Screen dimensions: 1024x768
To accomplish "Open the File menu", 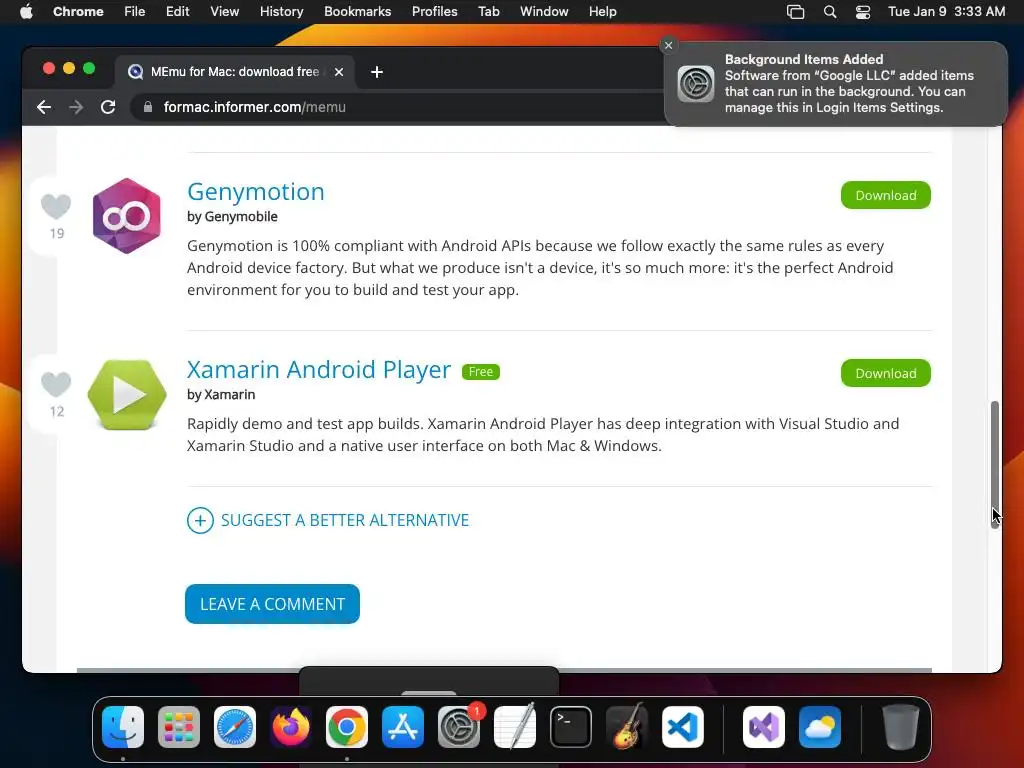I will tap(135, 12).
